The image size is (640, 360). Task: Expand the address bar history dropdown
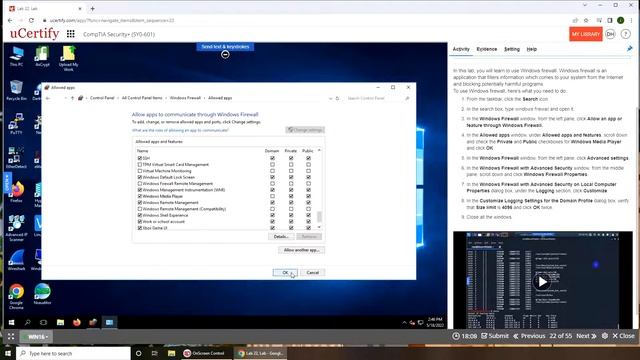click(x=330, y=98)
